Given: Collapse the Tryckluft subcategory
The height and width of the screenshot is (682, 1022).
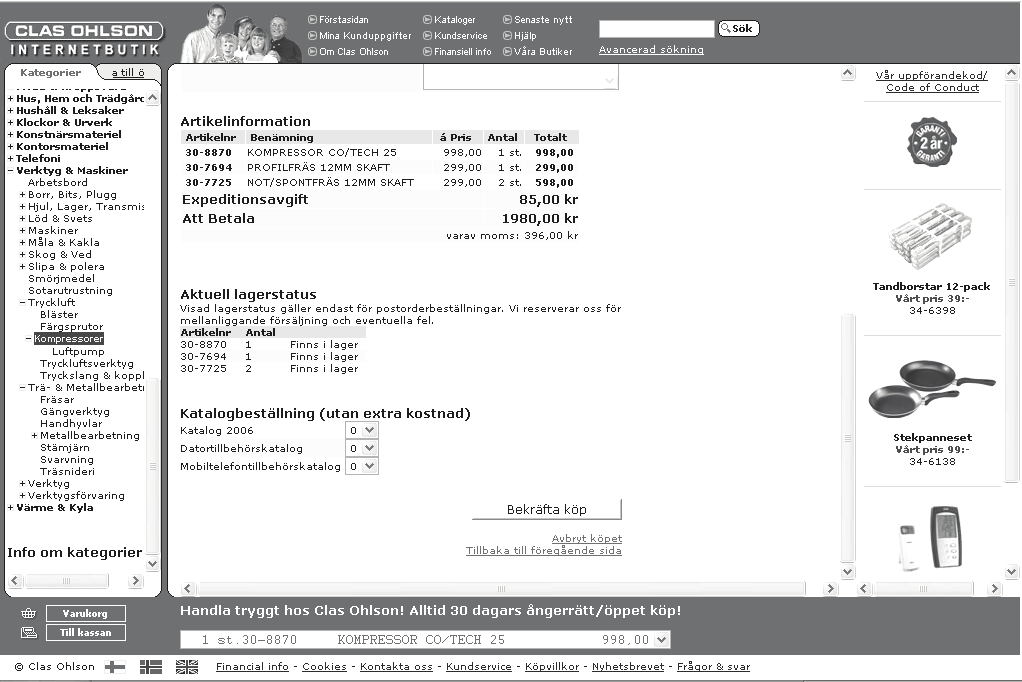Looking at the screenshot, I should click(22, 303).
